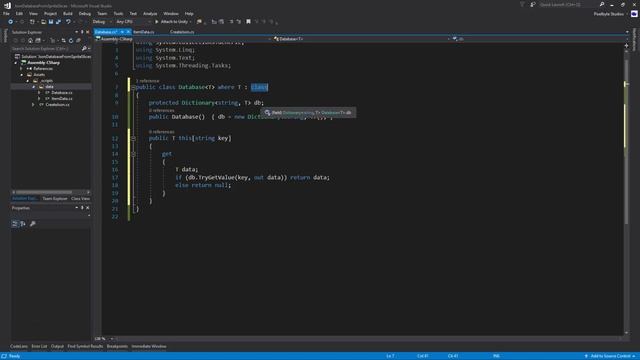The image size is (640, 360).
Task: Pin the Properties panel
Action: tap(82, 208)
